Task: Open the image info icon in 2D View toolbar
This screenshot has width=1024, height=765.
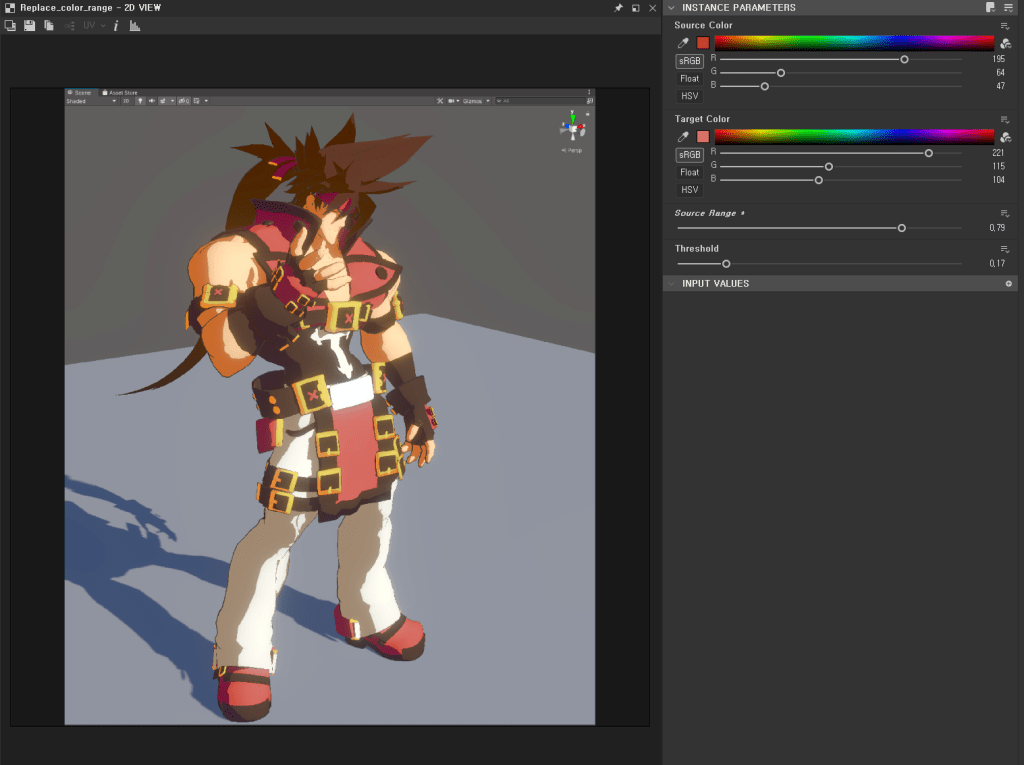Action: pyautogui.click(x=116, y=25)
